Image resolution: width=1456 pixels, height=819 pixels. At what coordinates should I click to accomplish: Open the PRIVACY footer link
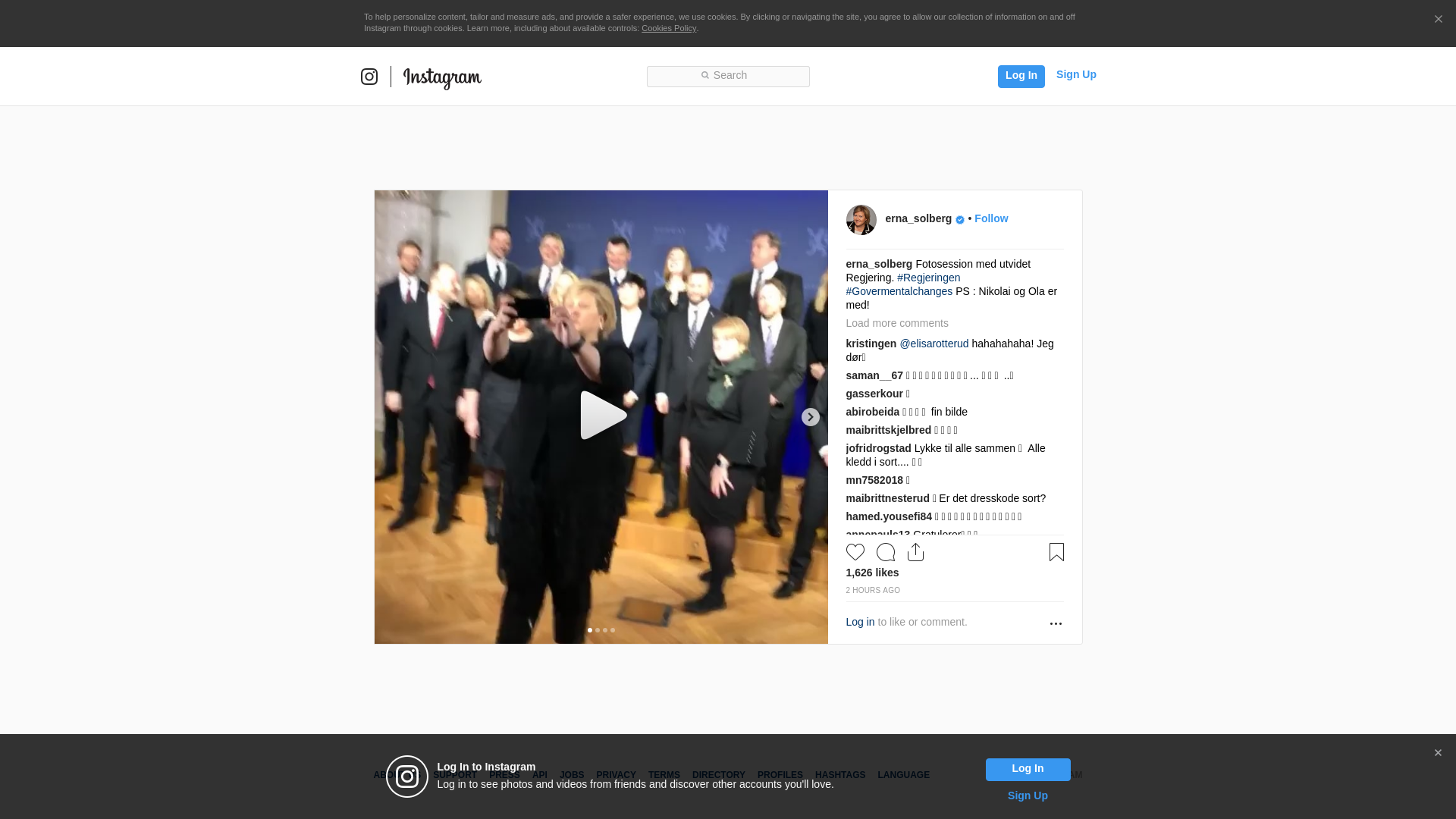(616, 775)
